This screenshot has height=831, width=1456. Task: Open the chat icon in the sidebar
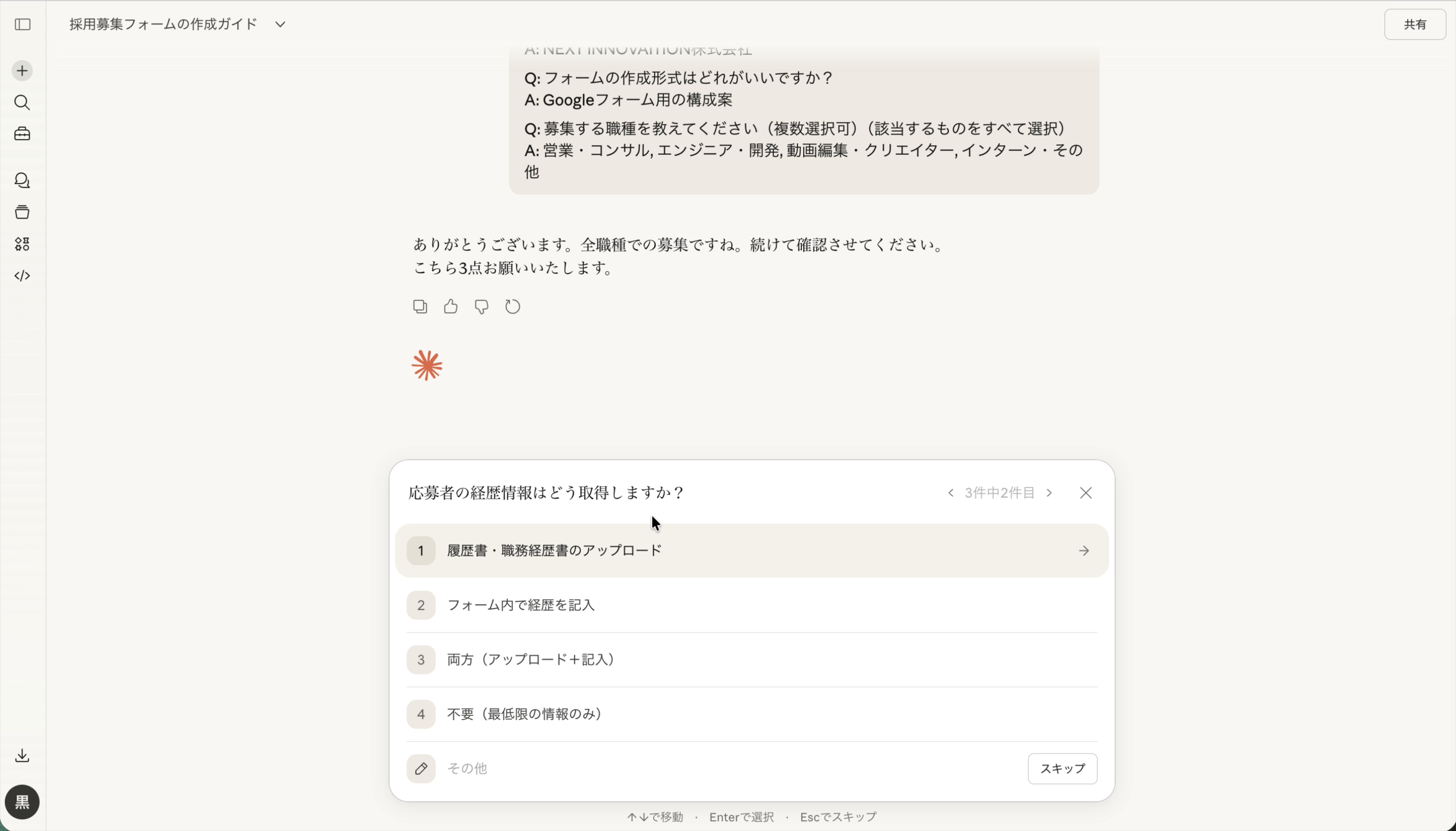[x=23, y=181]
